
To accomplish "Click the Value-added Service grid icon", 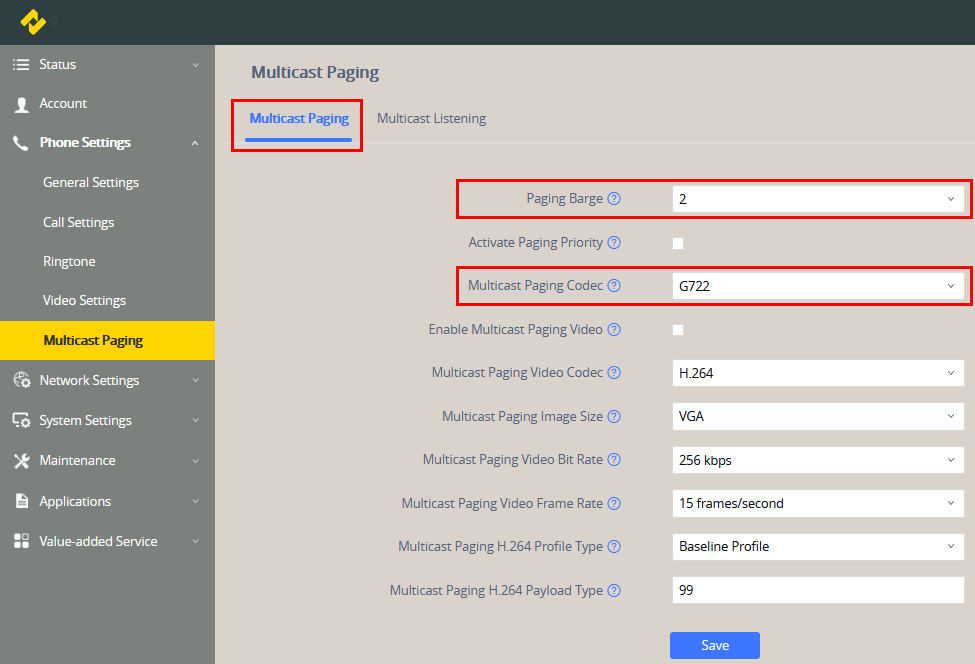I will (21, 541).
